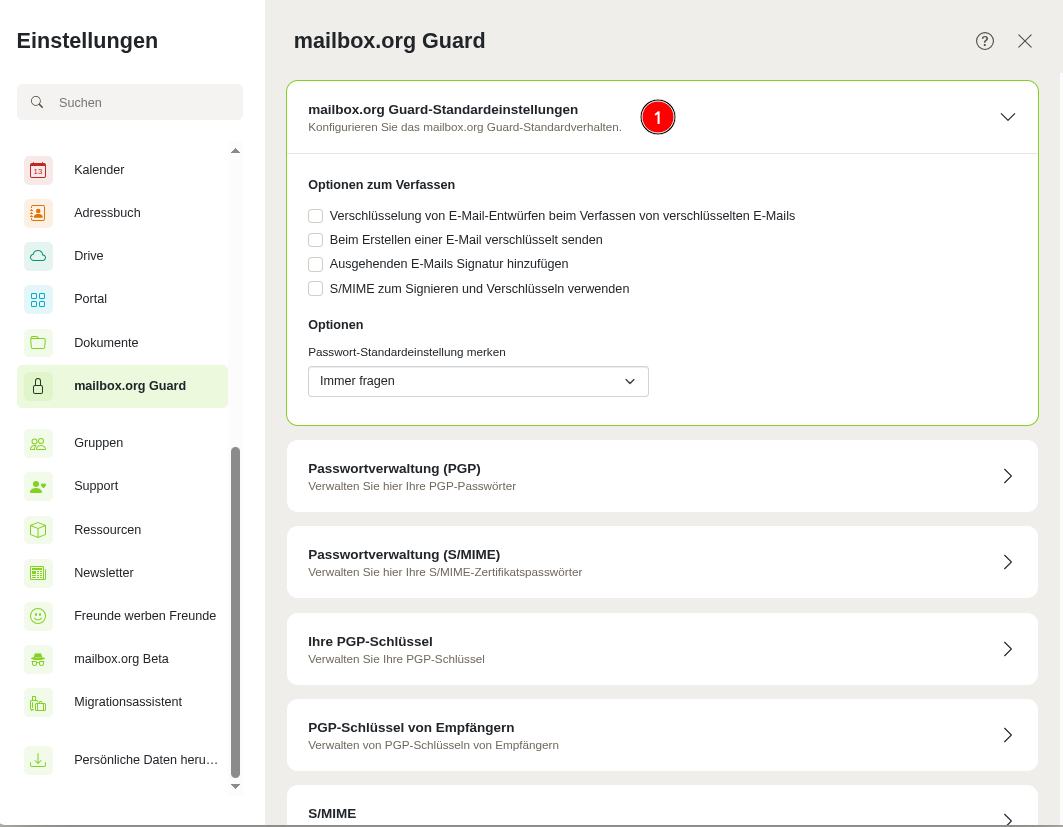This screenshot has height=827, width=1063.
Task: Click the Suchen search field
Action: (129, 102)
